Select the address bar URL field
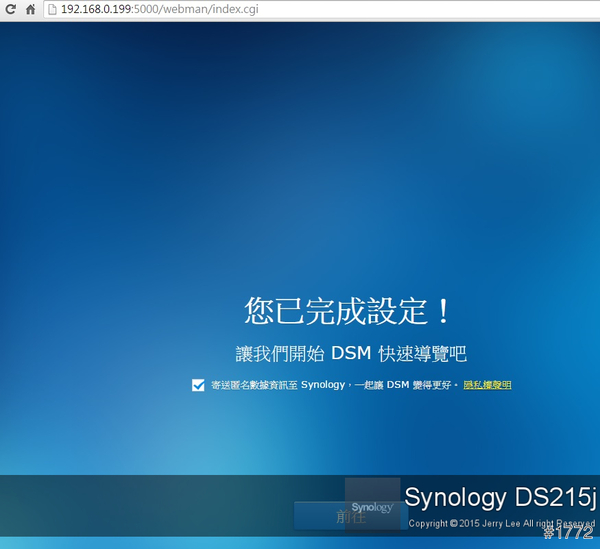600x549 pixels. (321, 9)
